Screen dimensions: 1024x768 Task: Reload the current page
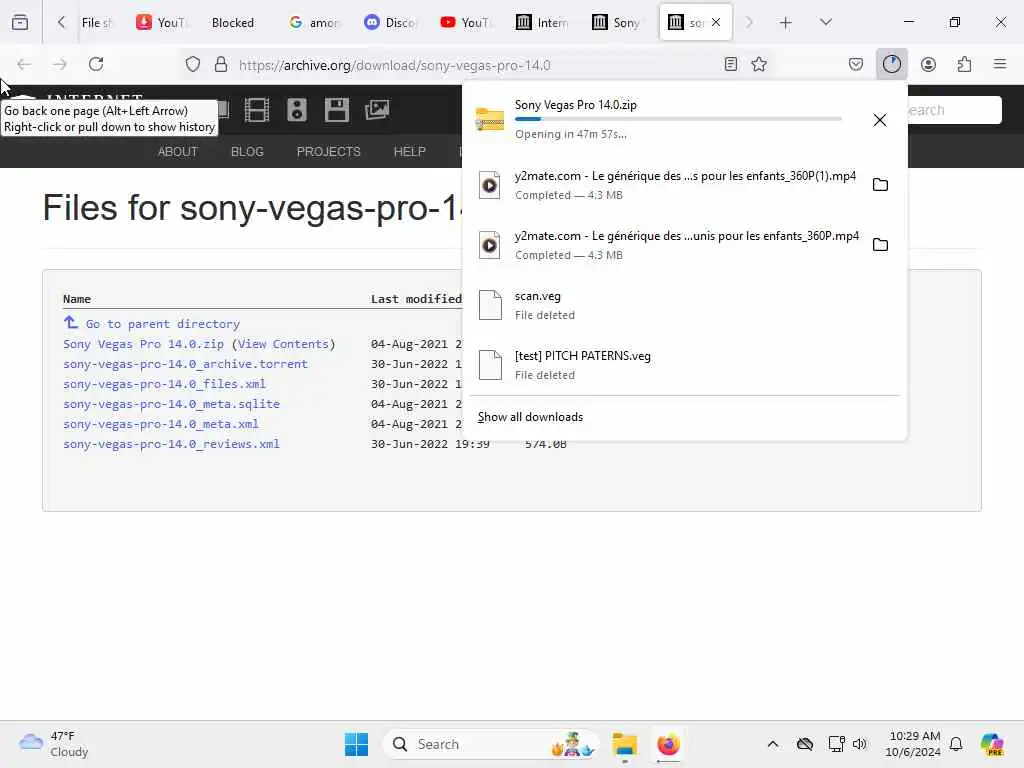(96, 64)
